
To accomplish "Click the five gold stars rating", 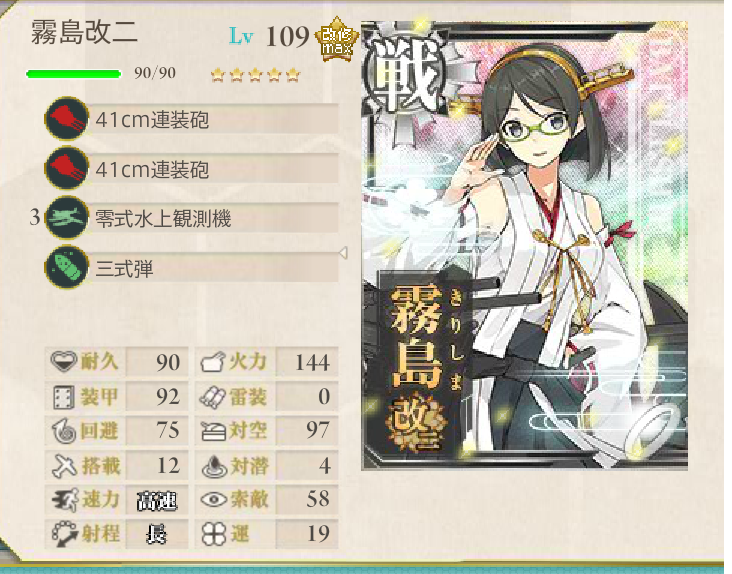I will (x=255, y=75).
